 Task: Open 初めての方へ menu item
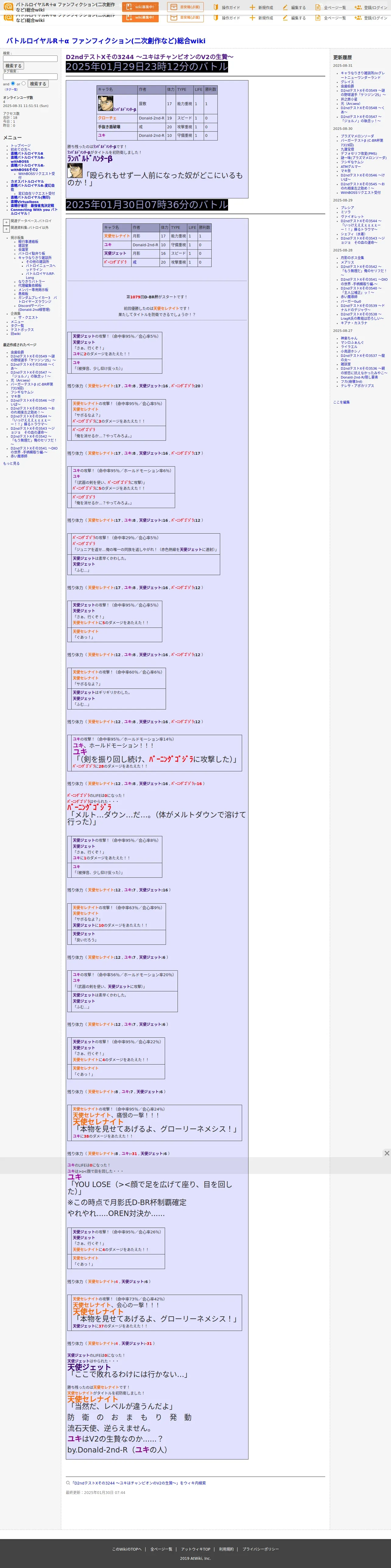(x=20, y=150)
